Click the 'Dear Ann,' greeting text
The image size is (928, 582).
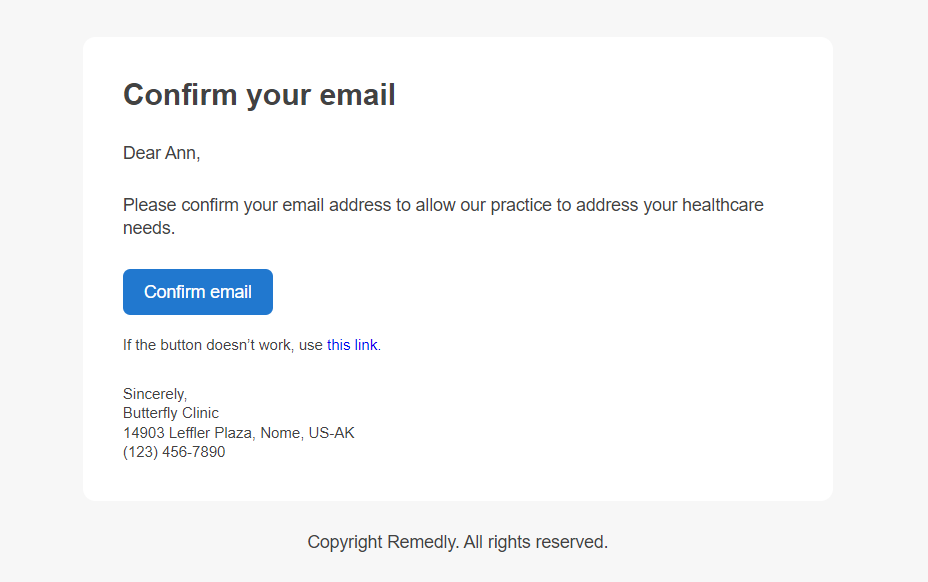pyautogui.click(x=162, y=153)
